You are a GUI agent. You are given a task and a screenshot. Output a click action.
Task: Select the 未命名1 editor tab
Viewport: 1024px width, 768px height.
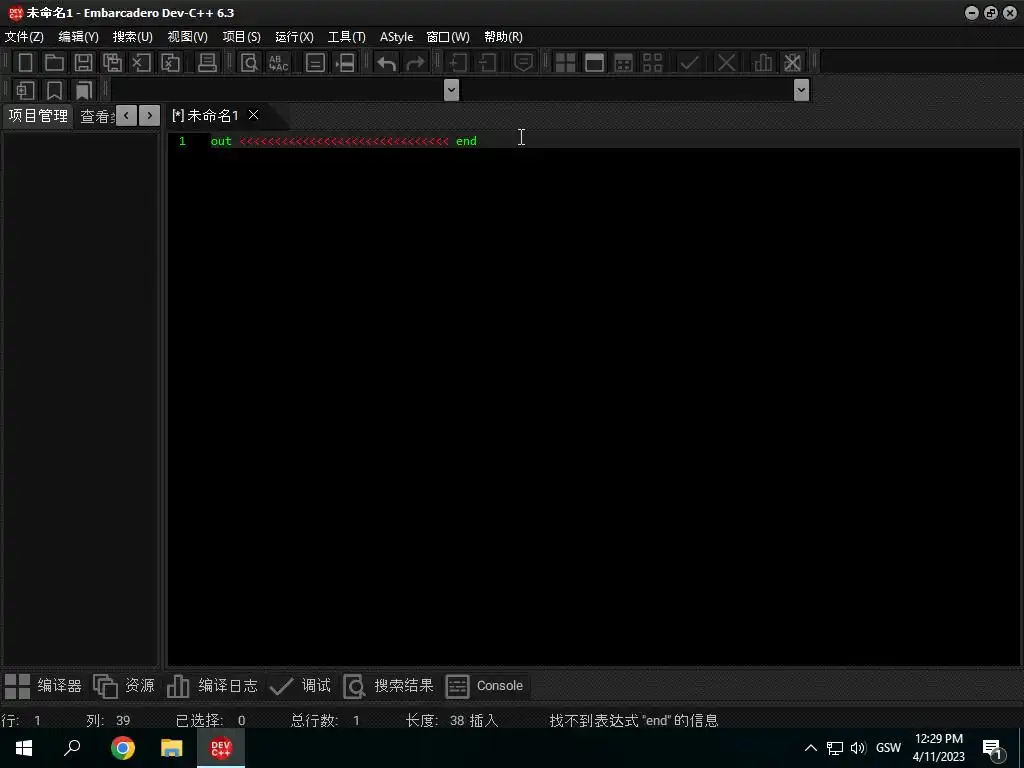tap(205, 116)
